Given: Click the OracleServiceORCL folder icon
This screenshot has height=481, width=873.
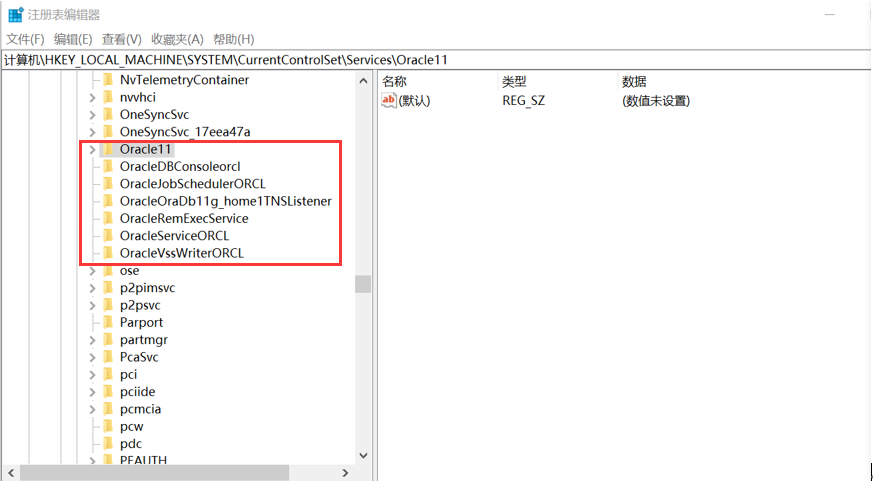Looking at the screenshot, I should (x=109, y=235).
